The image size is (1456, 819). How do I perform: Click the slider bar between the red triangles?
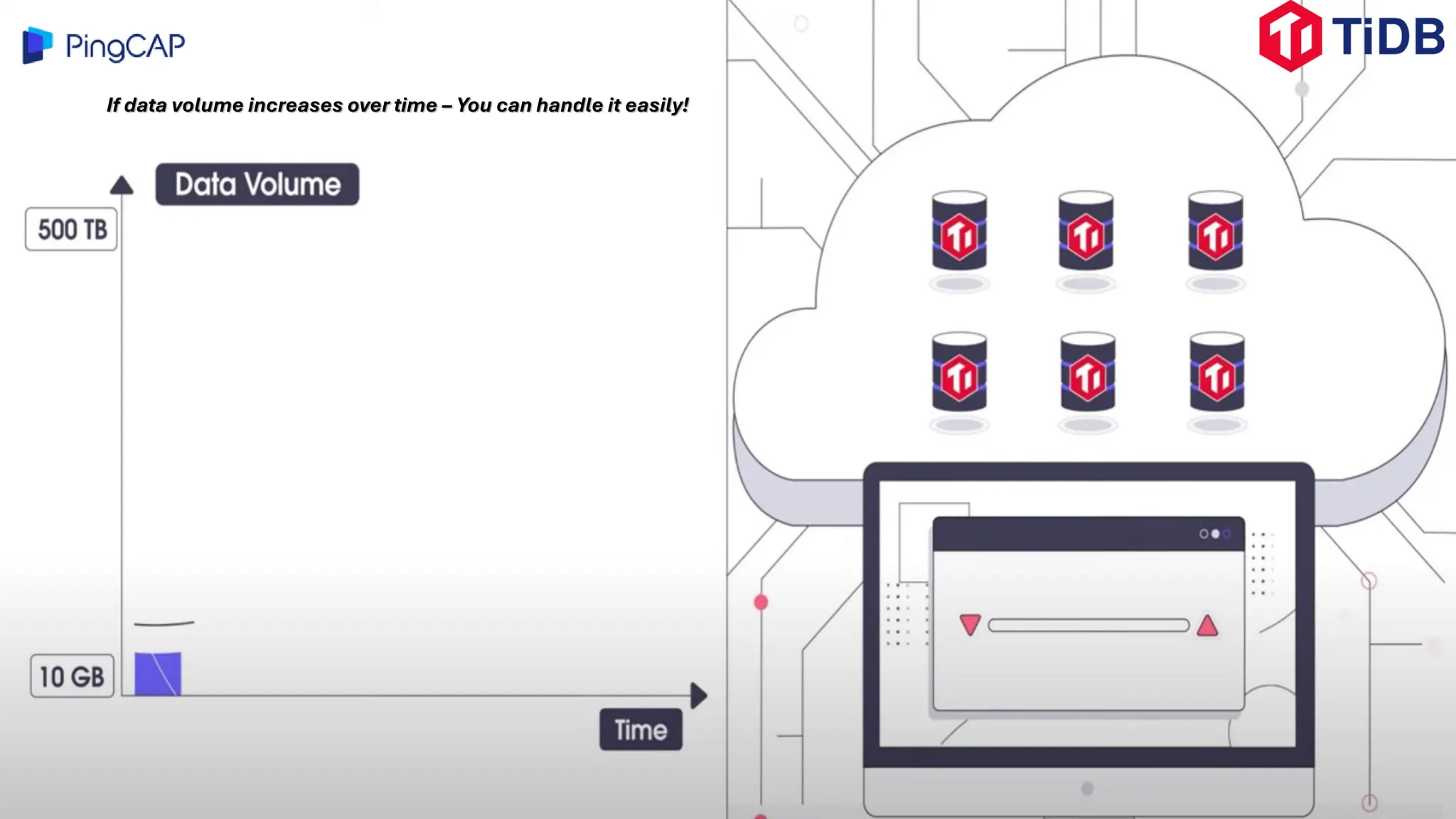[1088, 626]
